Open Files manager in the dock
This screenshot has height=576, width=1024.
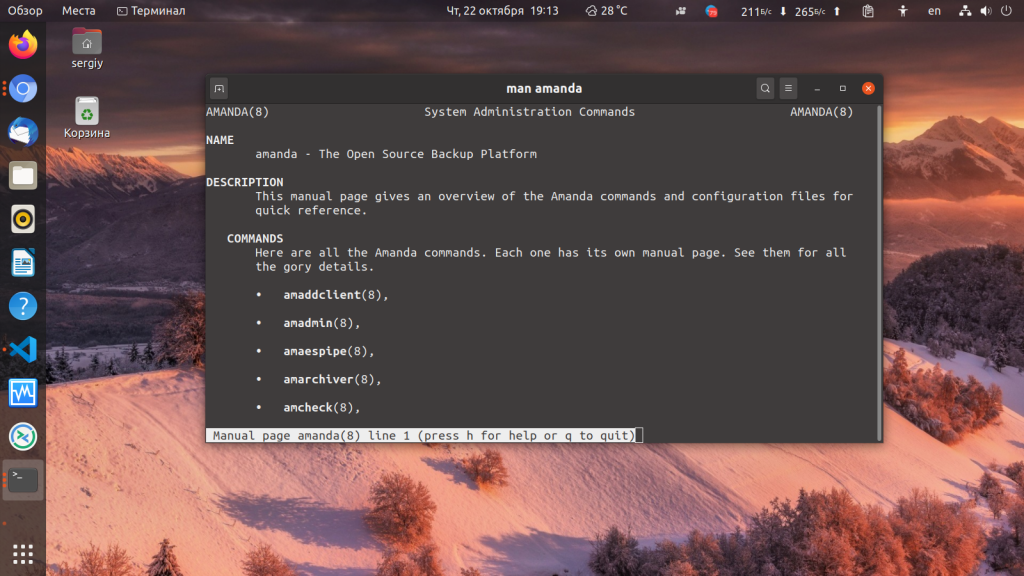click(23, 176)
